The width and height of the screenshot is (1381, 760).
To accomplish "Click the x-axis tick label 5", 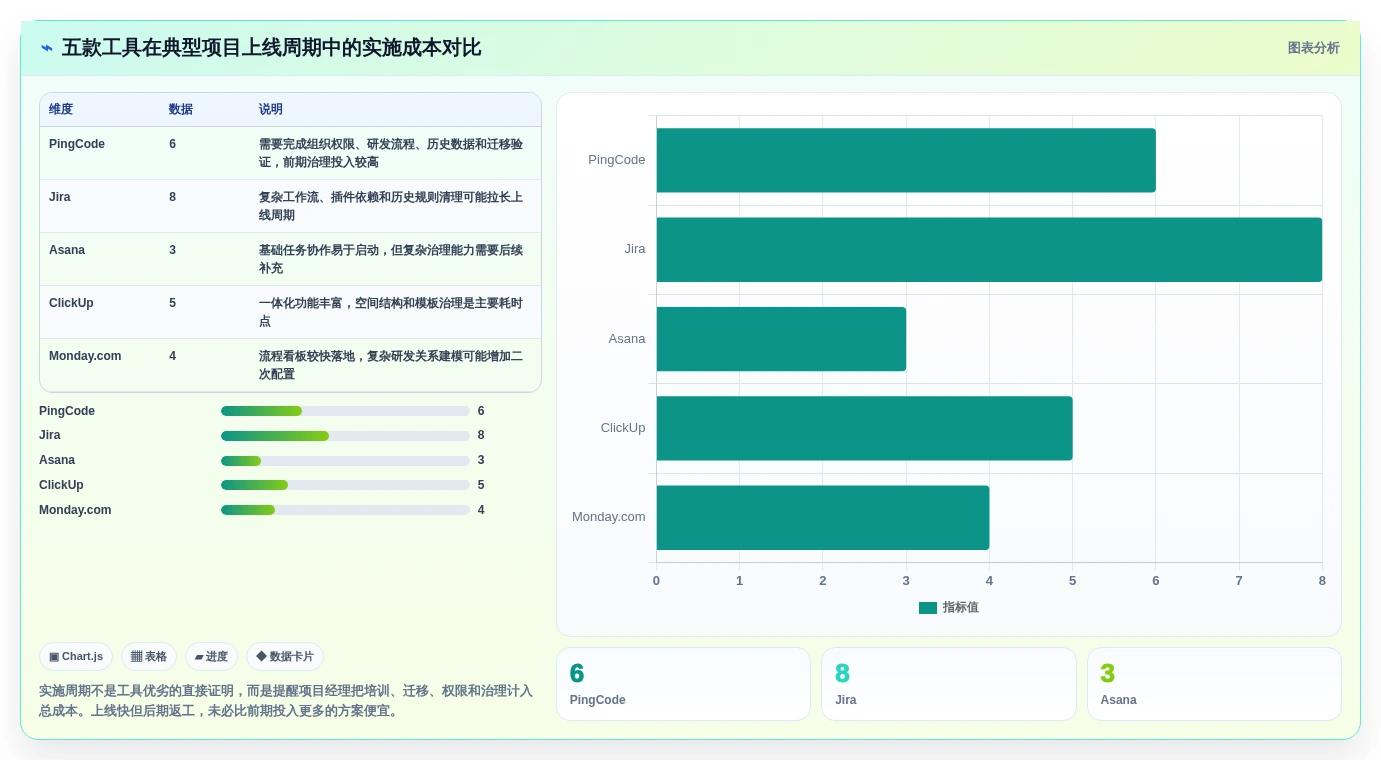I will pyautogui.click(x=1073, y=581).
